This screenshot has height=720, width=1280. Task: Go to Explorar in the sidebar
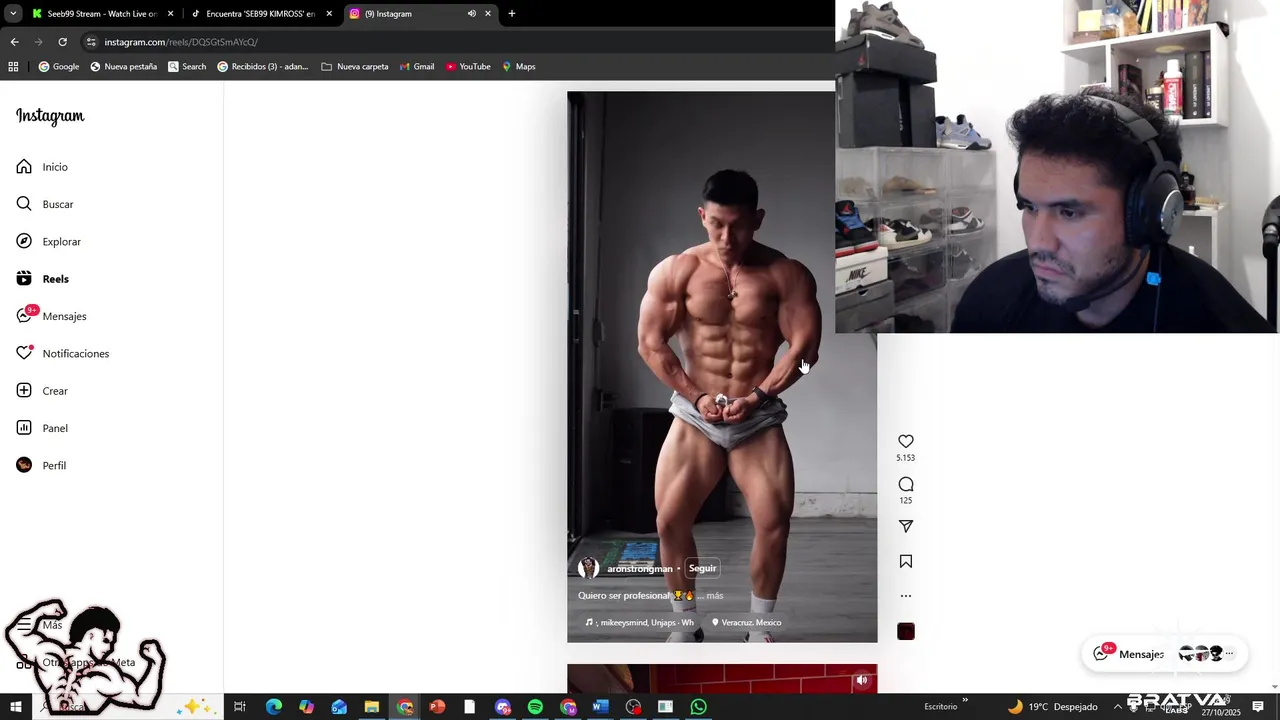coord(48,242)
